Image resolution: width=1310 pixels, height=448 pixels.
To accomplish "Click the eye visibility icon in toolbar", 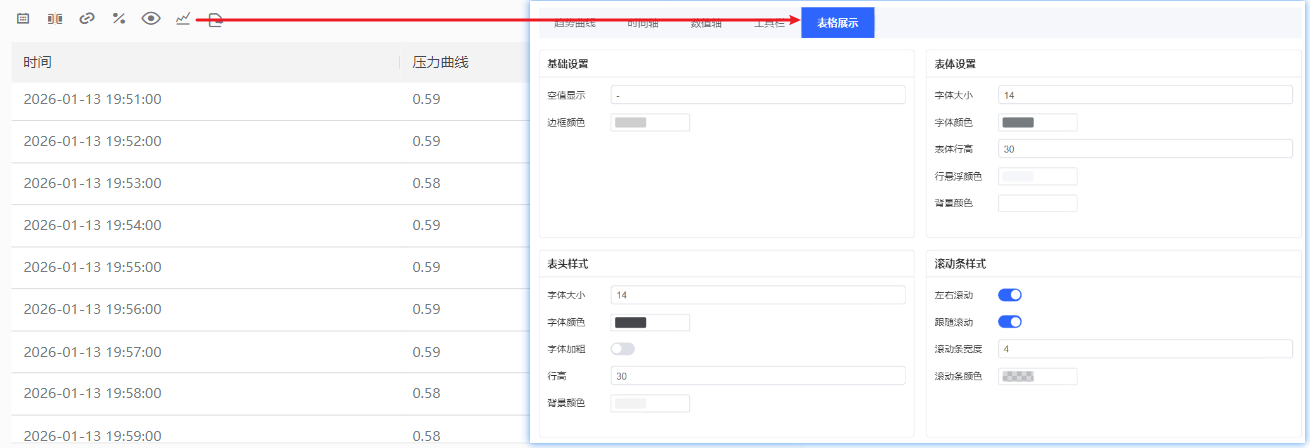I will point(151,18).
